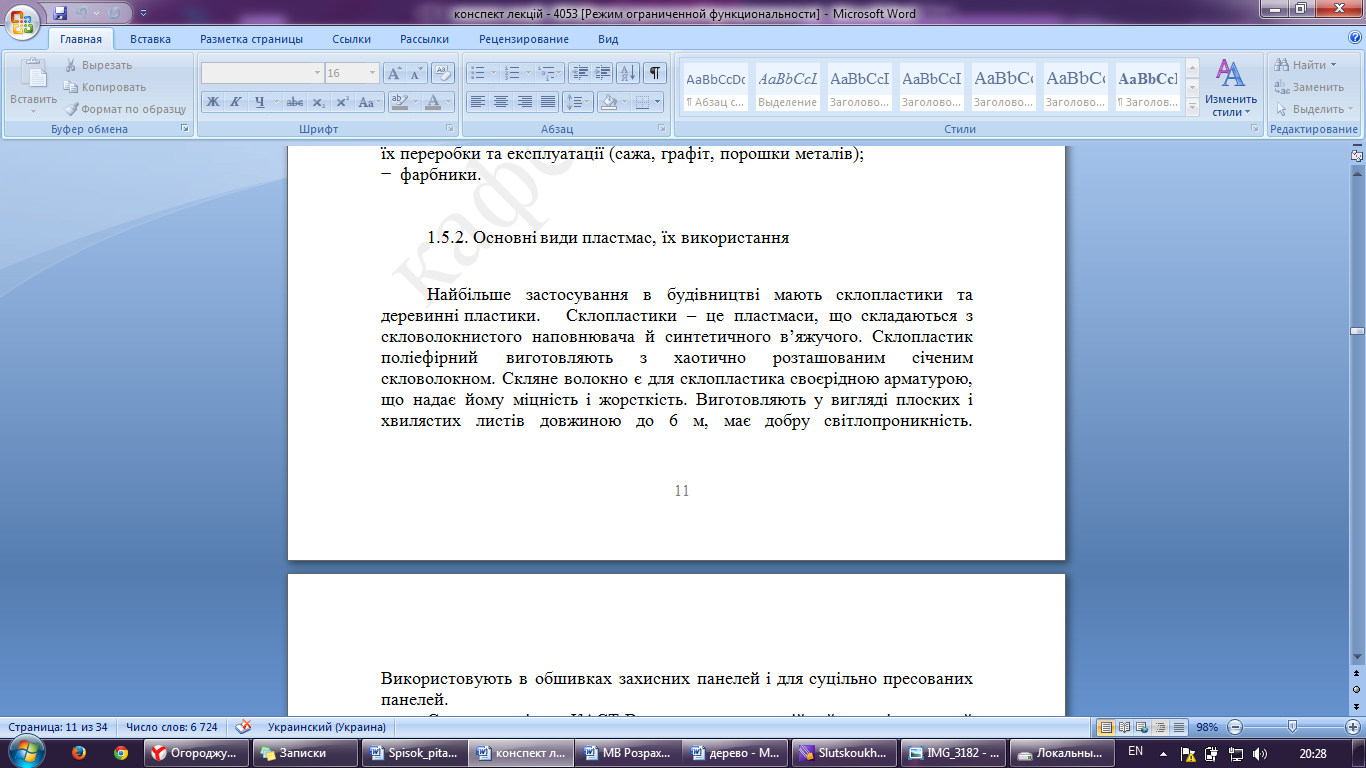Click the Format Painter brush icon
This screenshot has width=1366, height=768.
coord(73,109)
